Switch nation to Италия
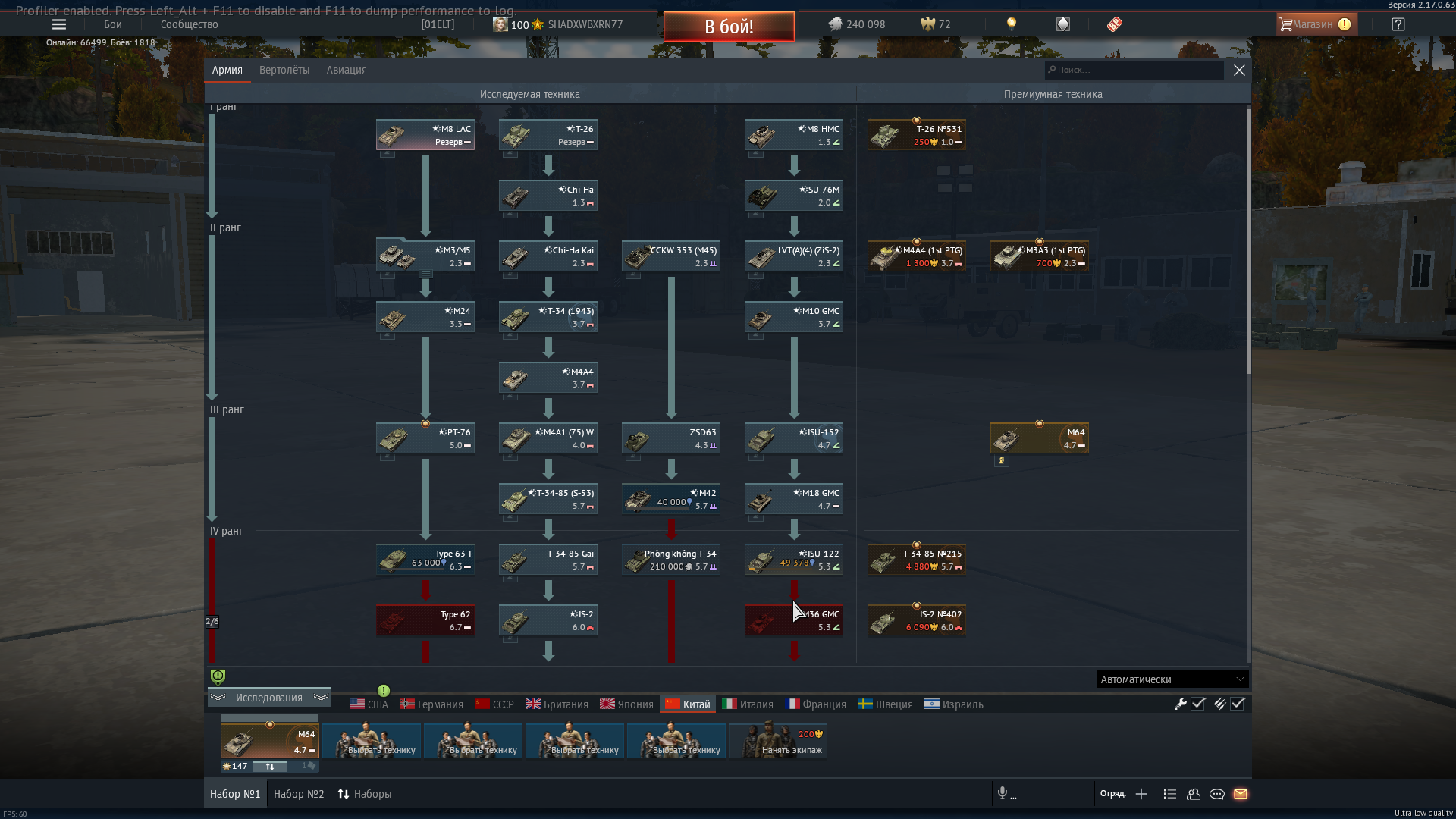The width and height of the screenshot is (1456, 819). pyautogui.click(x=748, y=704)
